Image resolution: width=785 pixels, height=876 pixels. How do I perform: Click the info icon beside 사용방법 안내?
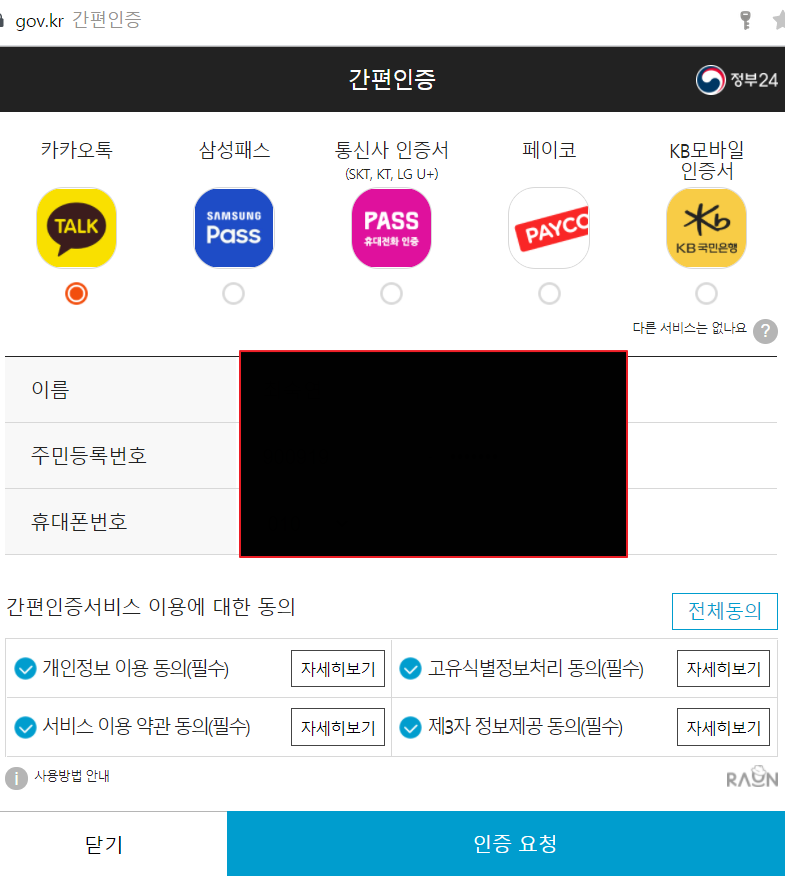coord(16,778)
